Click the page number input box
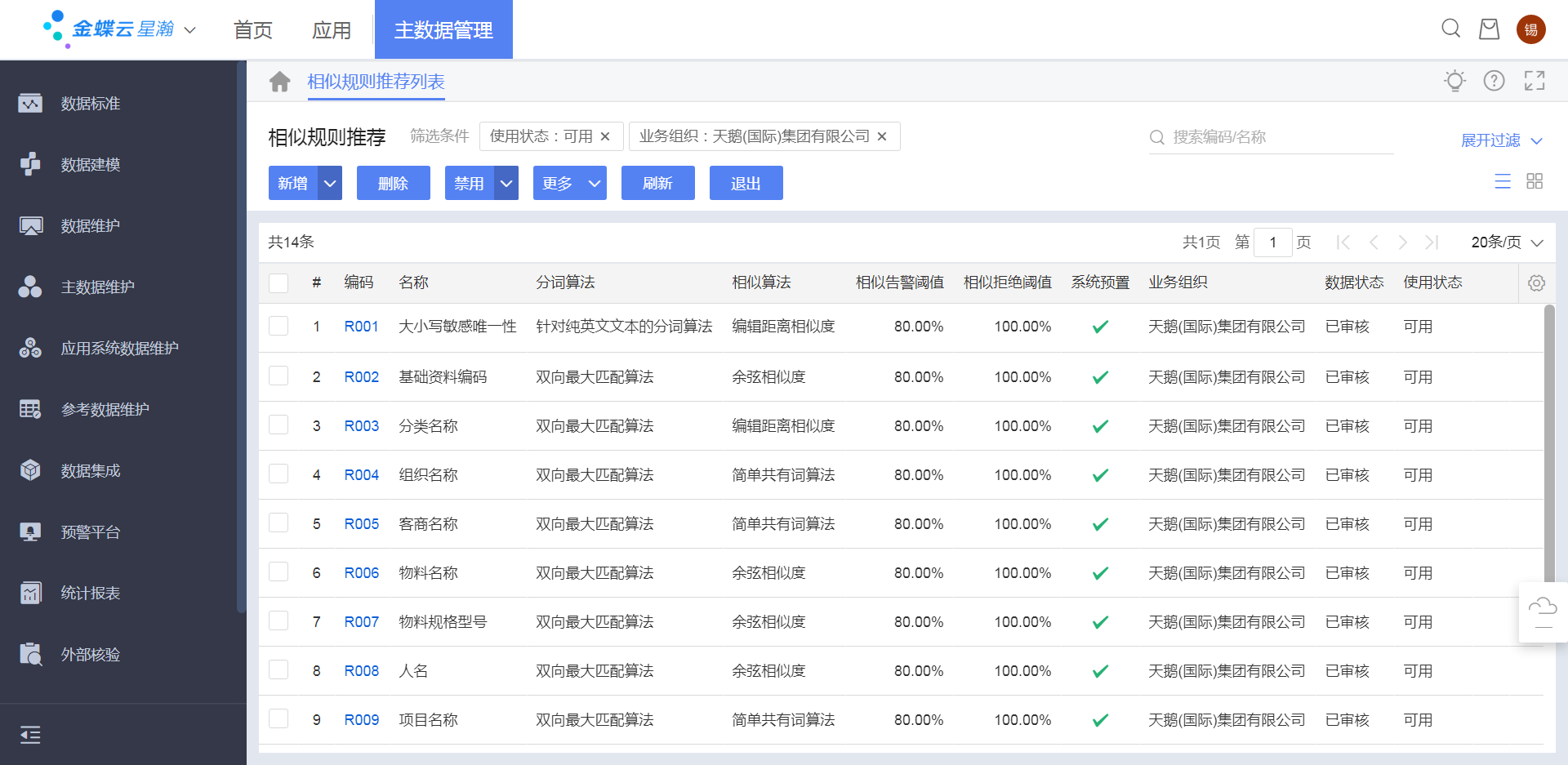This screenshot has height=765, width=1568. 1272,242
